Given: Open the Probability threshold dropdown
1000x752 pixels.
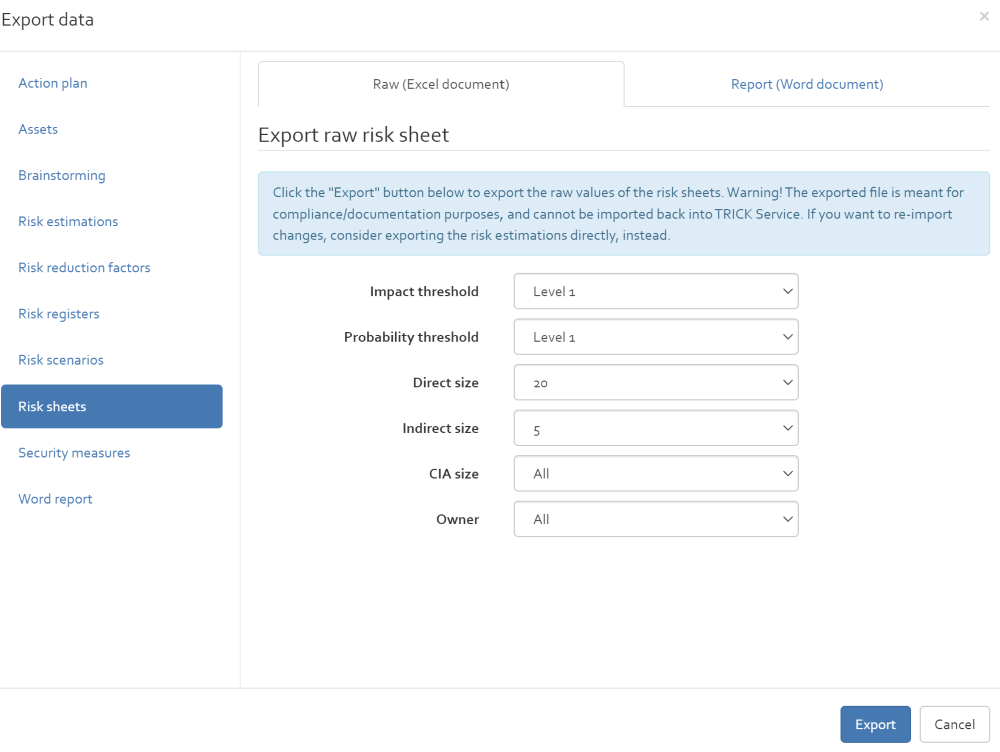Looking at the screenshot, I should (x=656, y=337).
